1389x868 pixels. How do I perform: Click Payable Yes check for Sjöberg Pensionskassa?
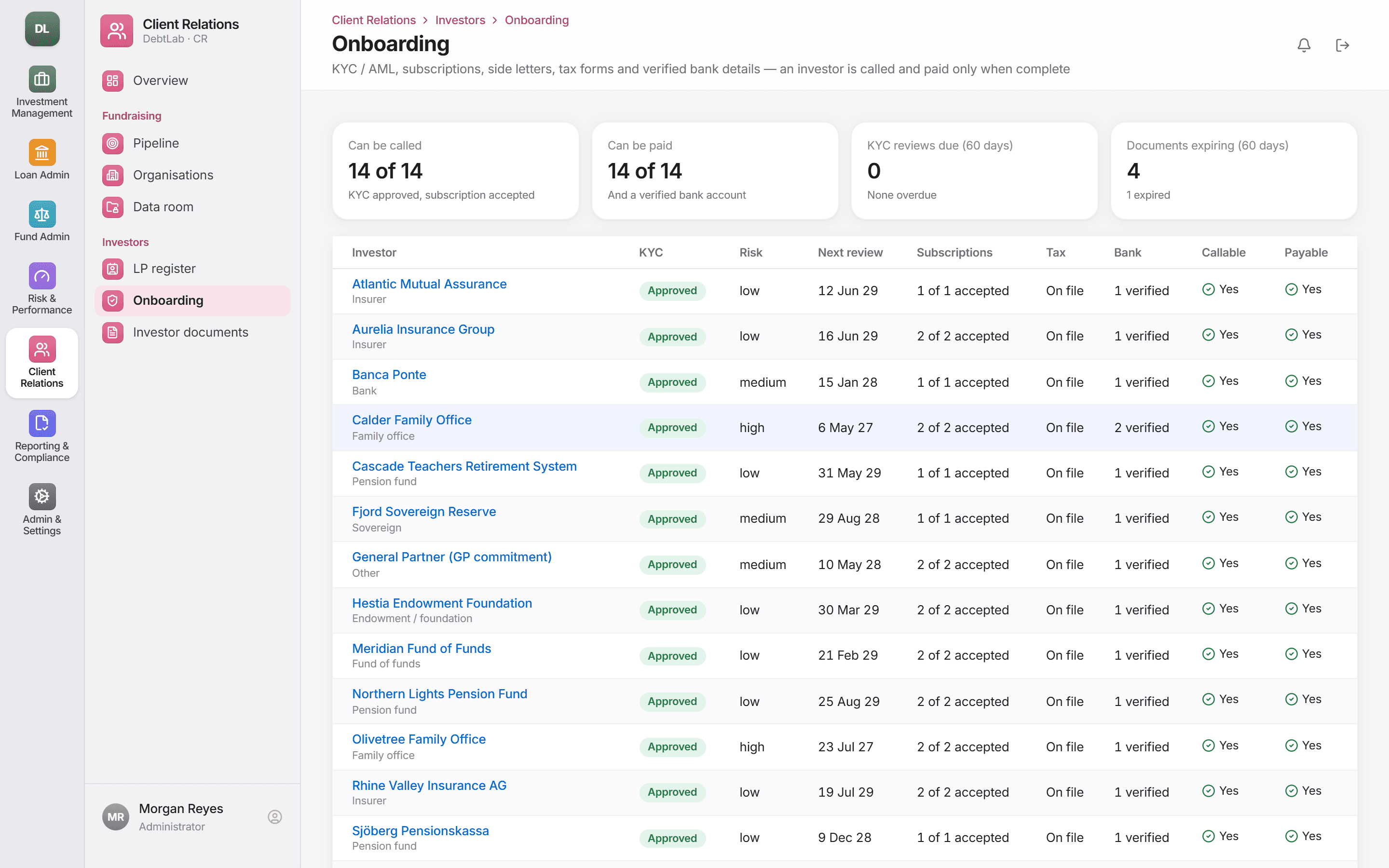pos(1303,837)
